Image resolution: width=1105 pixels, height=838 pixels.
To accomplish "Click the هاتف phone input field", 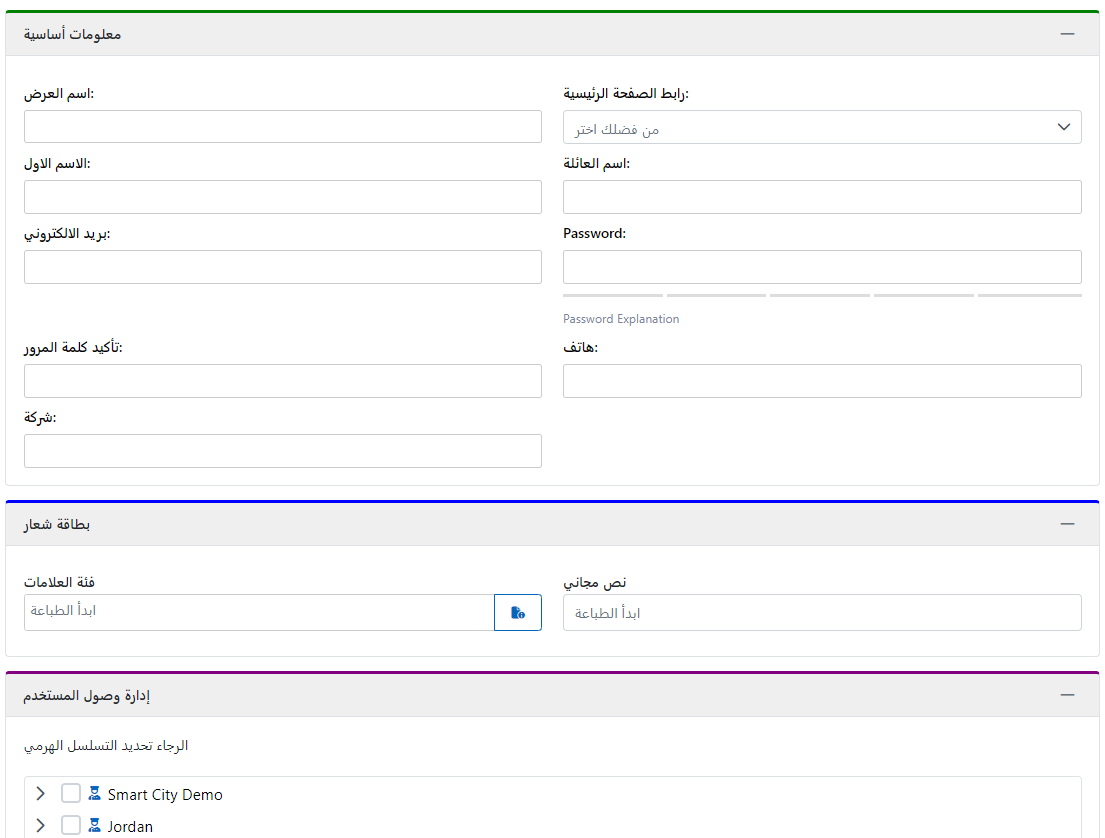I will pyautogui.click(x=822, y=381).
